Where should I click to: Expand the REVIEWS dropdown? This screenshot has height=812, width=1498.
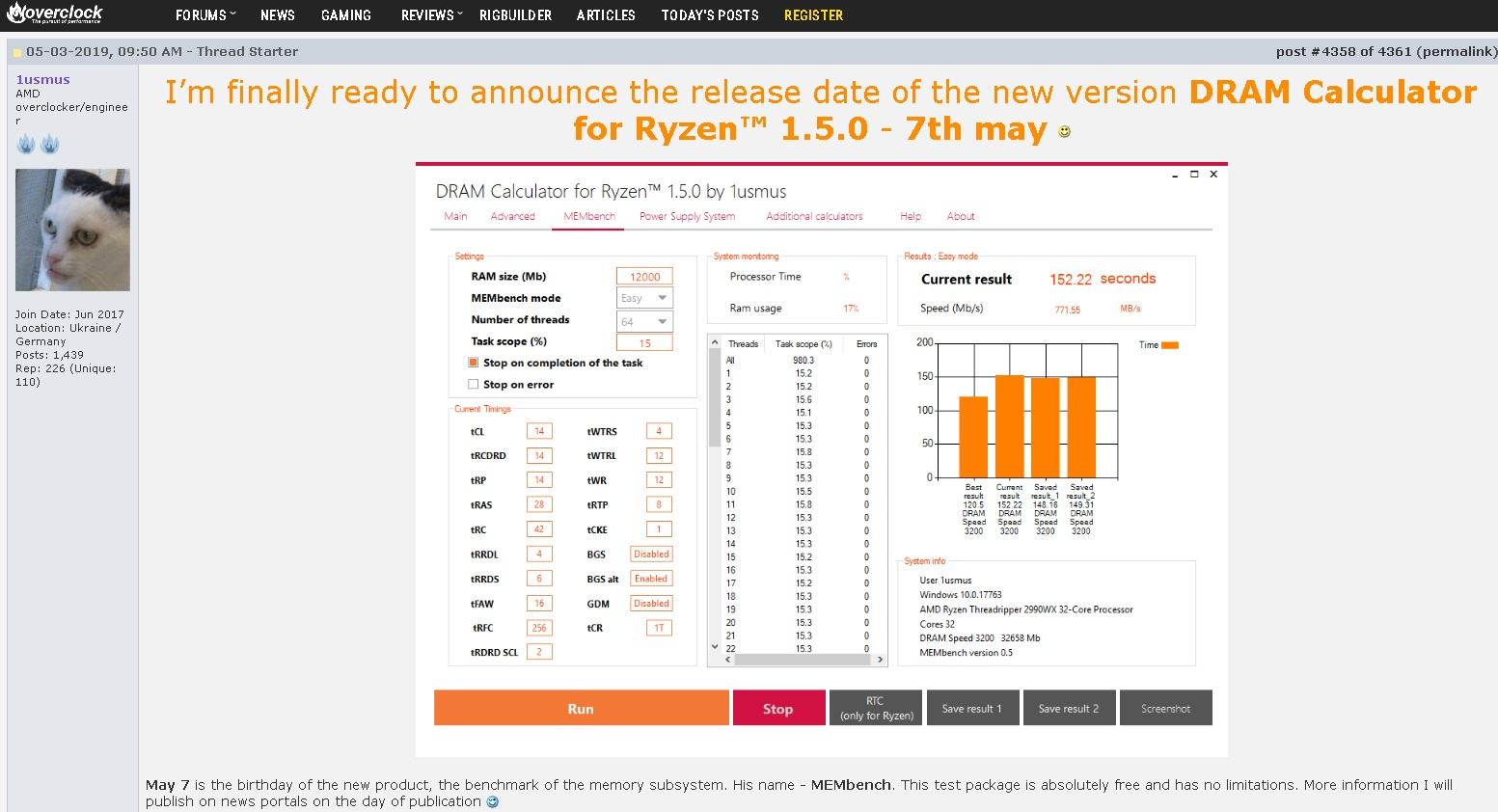click(x=431, y=15)
